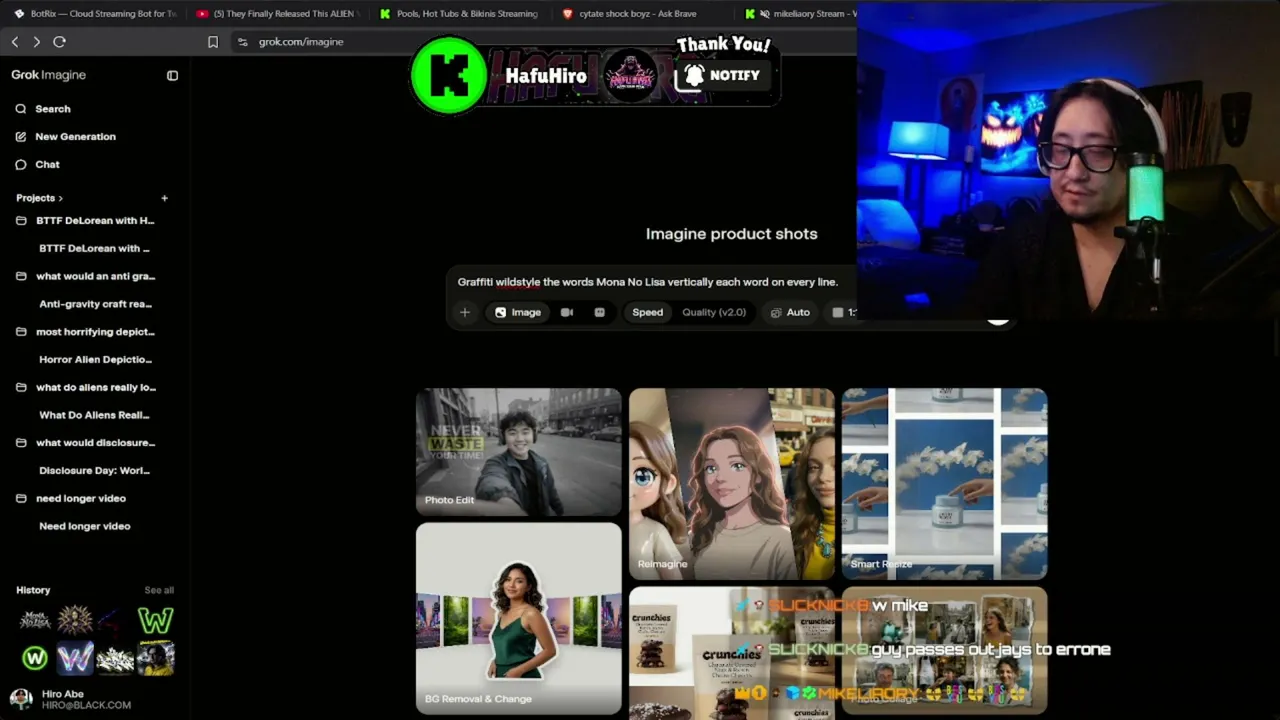The width and height of the screenshot is (1280, 720).
Task: Click the browser forward arrow
Action: click(x=37, y=42)
